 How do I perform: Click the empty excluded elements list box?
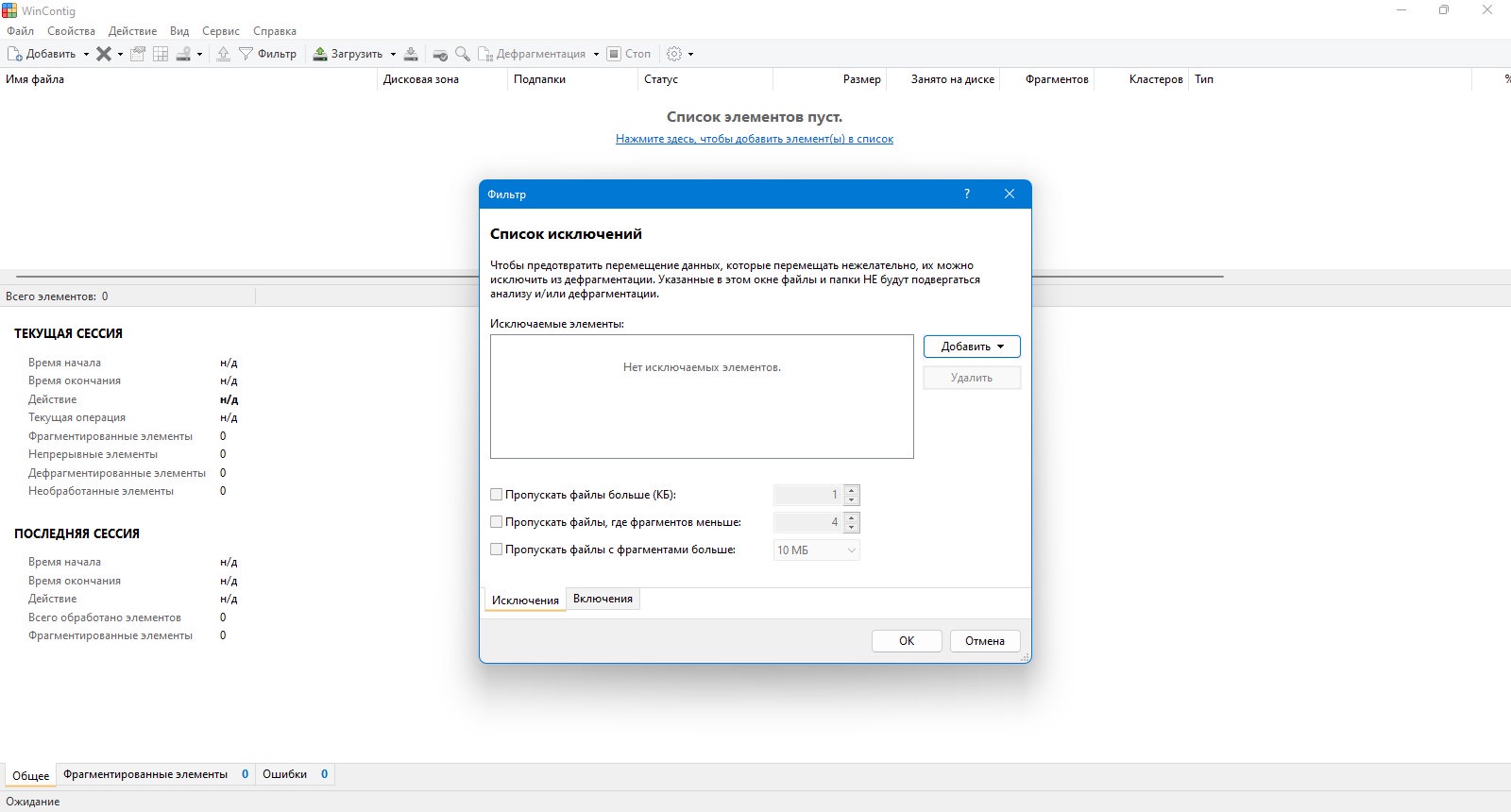pyautogui.click(x=702, y=397)
